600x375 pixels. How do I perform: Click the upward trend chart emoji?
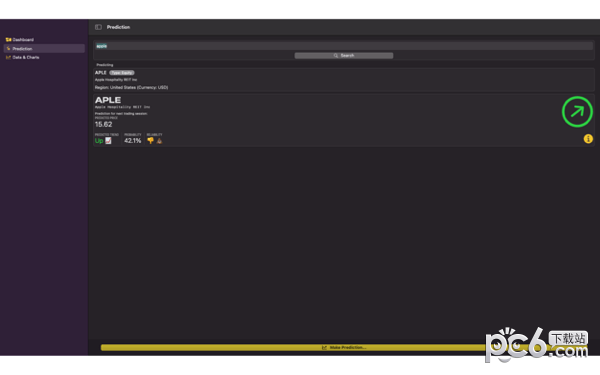[108, 141]
